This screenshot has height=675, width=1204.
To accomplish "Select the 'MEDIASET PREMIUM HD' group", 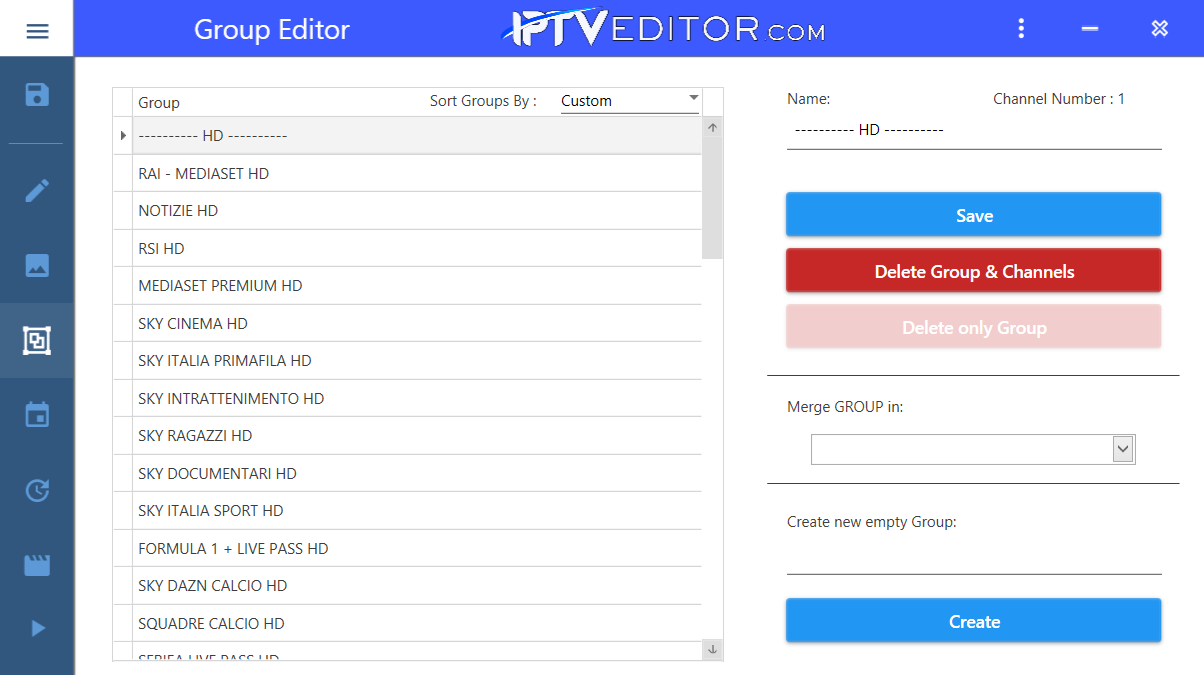I will 417,285.
